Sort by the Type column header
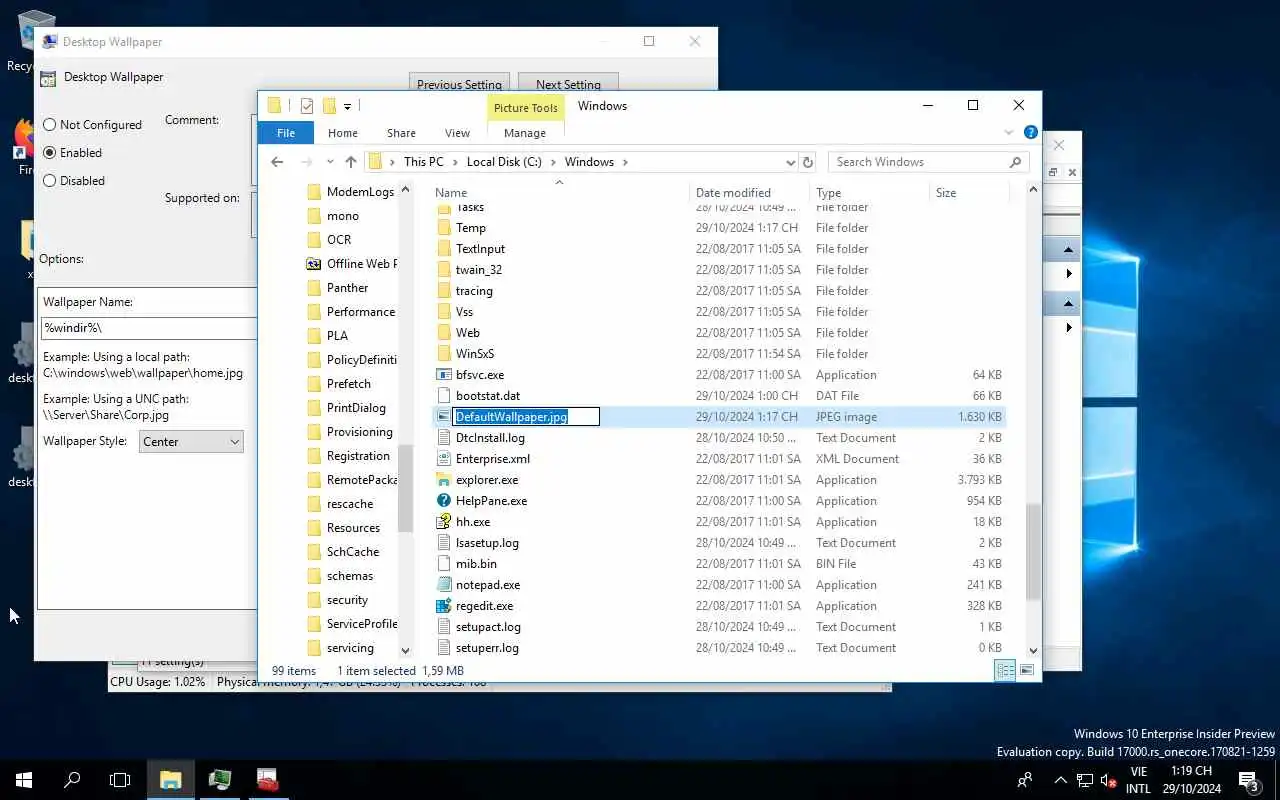 pos(869,193)
